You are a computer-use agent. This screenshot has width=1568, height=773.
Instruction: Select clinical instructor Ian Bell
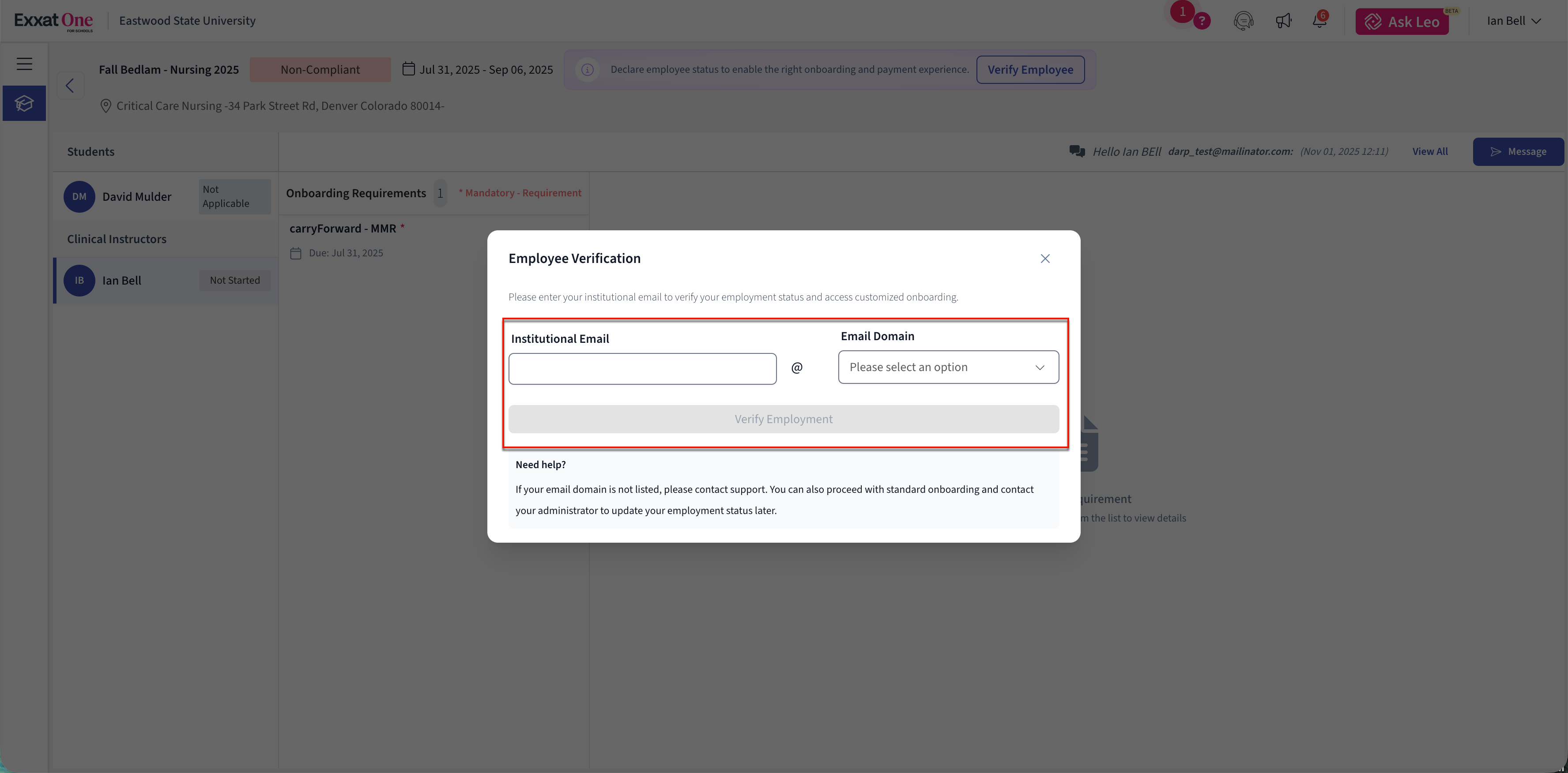point(122,281)
